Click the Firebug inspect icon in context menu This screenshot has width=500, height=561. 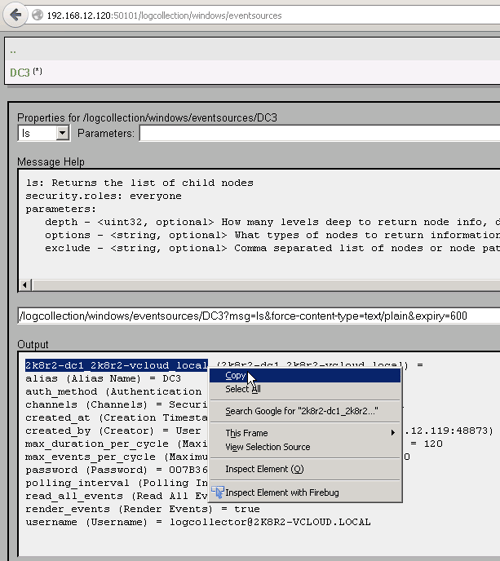click(x=217, y=492)
